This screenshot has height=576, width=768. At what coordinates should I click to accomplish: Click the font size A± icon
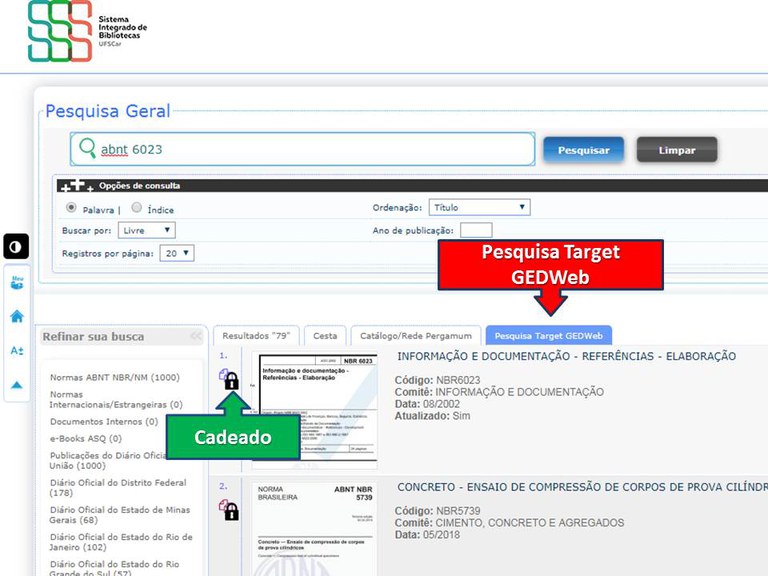pyautogui.click(x=17, y=351)
